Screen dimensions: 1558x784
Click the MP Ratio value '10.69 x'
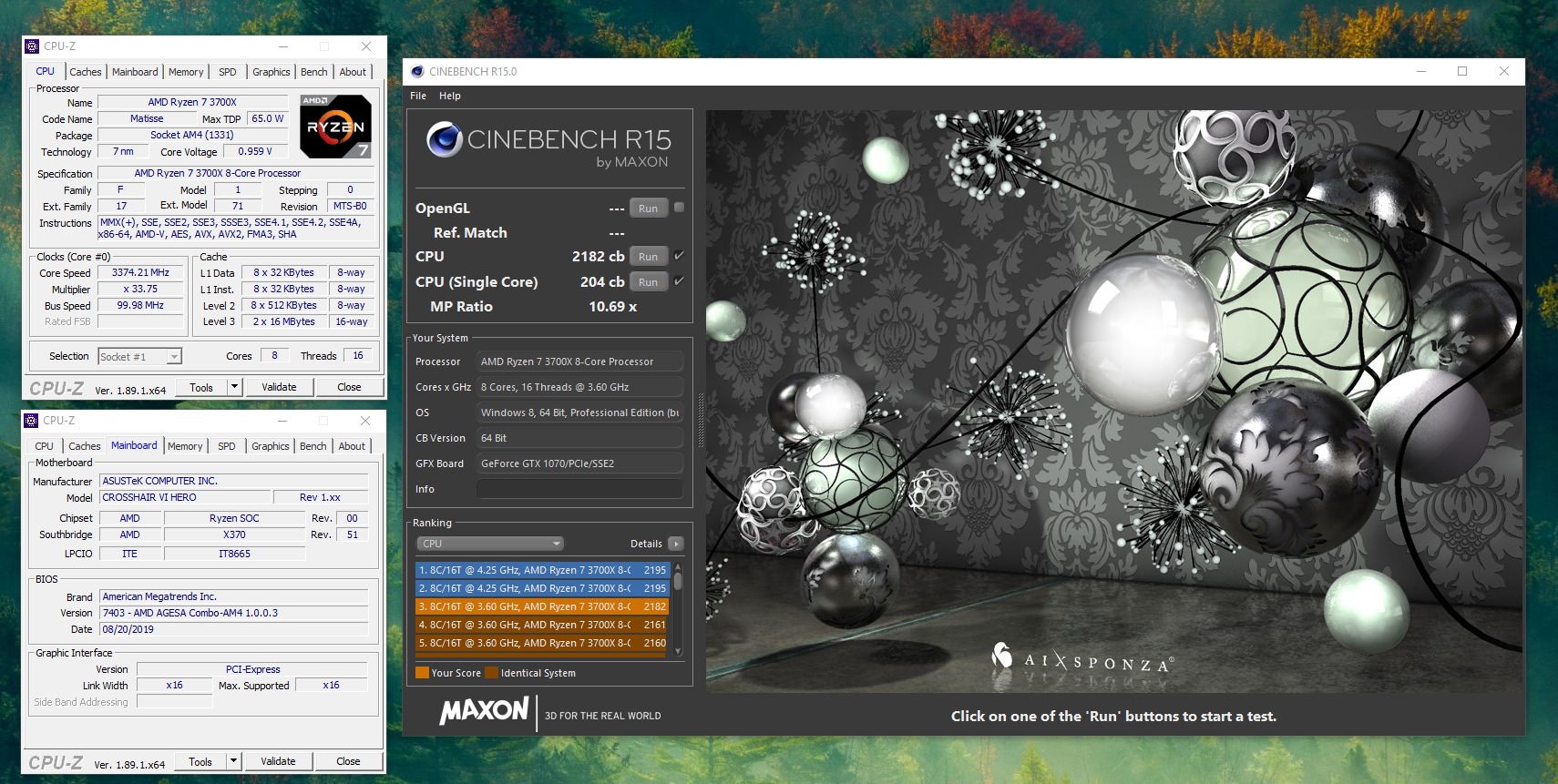click(x=613, y=307)
